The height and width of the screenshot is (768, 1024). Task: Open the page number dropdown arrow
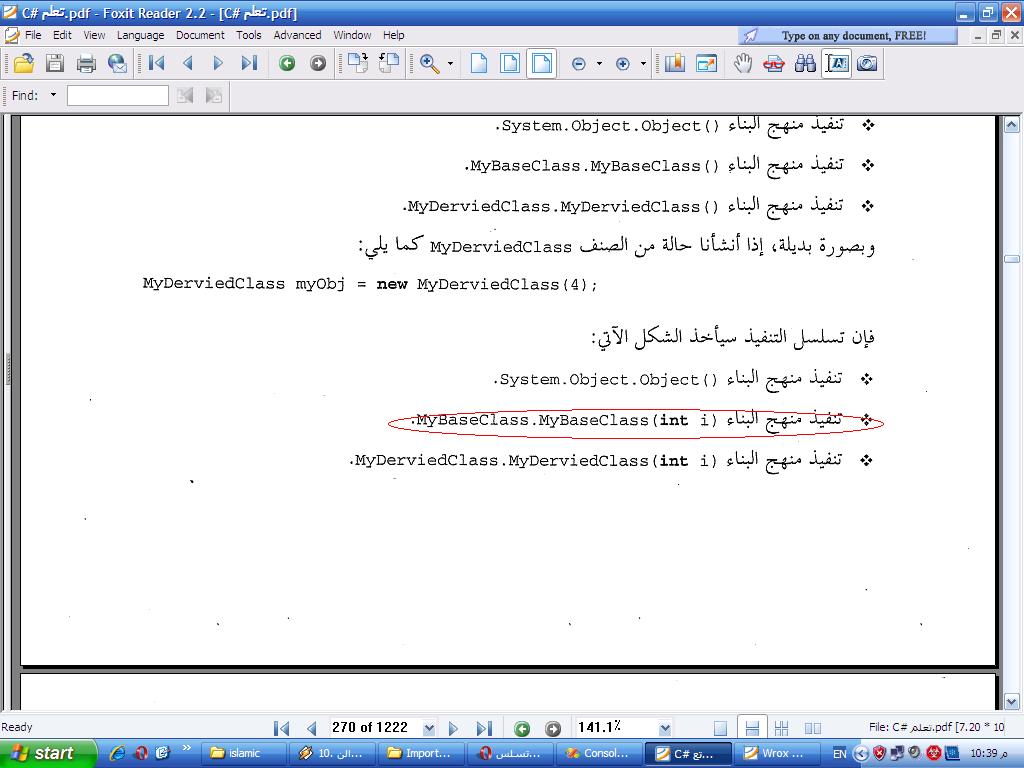[x=429, y=728]
